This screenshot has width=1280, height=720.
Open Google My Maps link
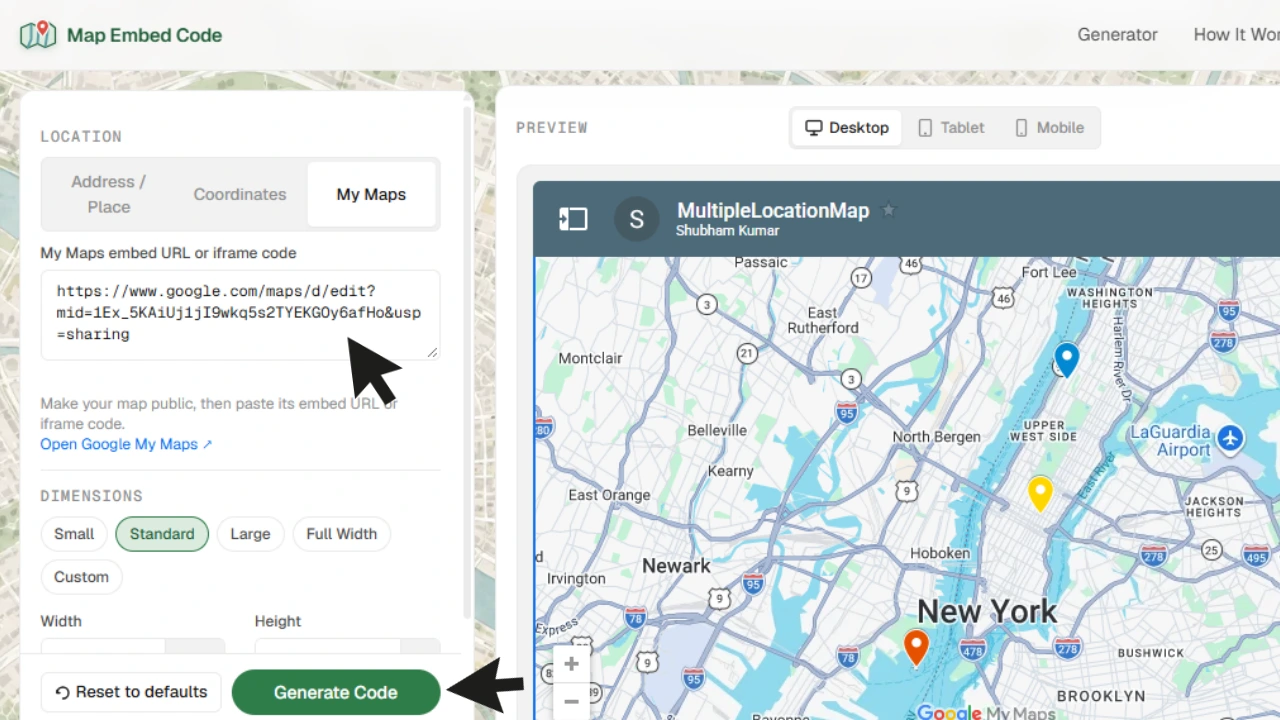pos(126,444)
